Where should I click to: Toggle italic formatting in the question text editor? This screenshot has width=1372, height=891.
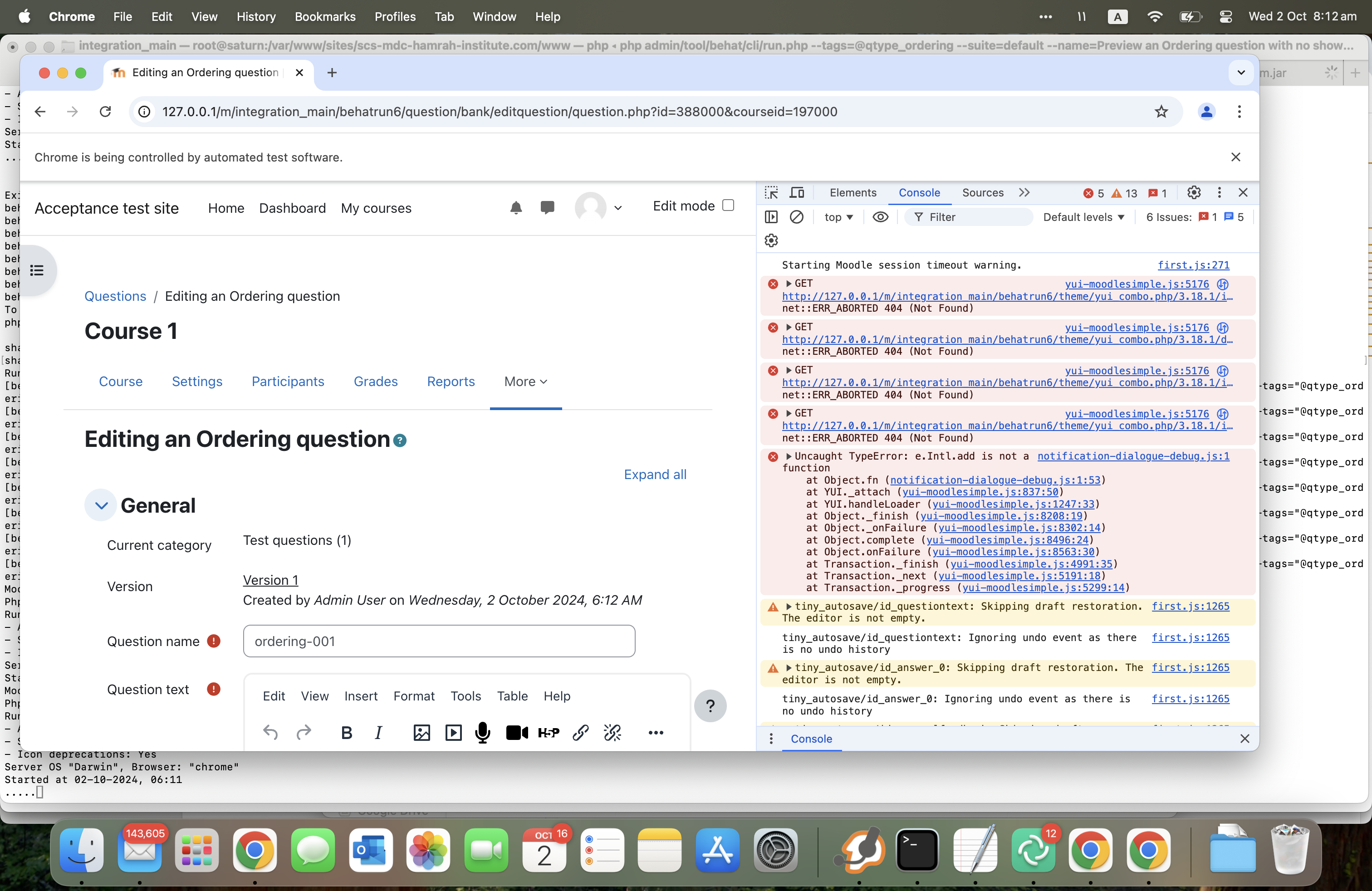pos(378,733)
